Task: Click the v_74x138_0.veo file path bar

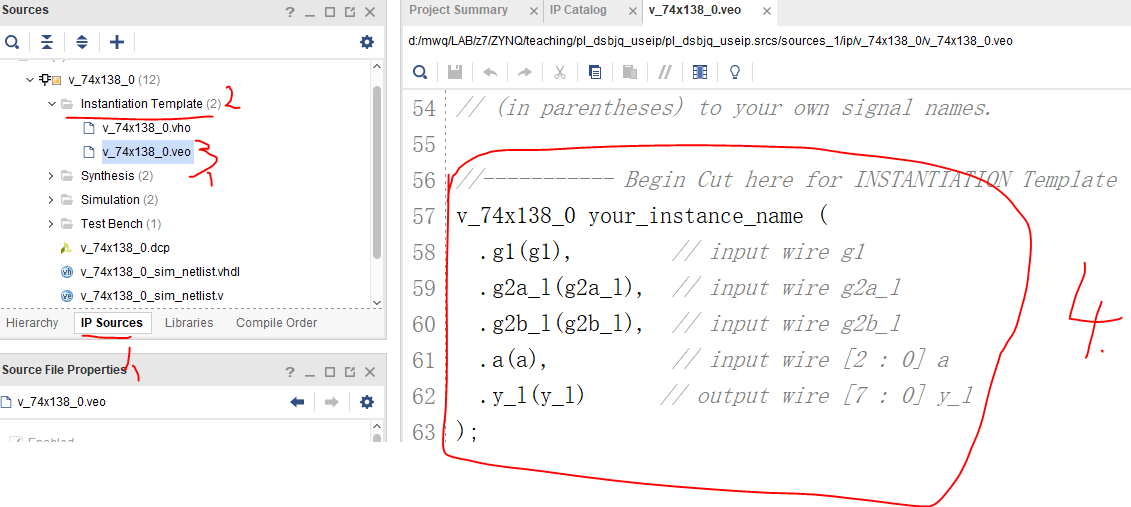Action: (x=710, y=41)
